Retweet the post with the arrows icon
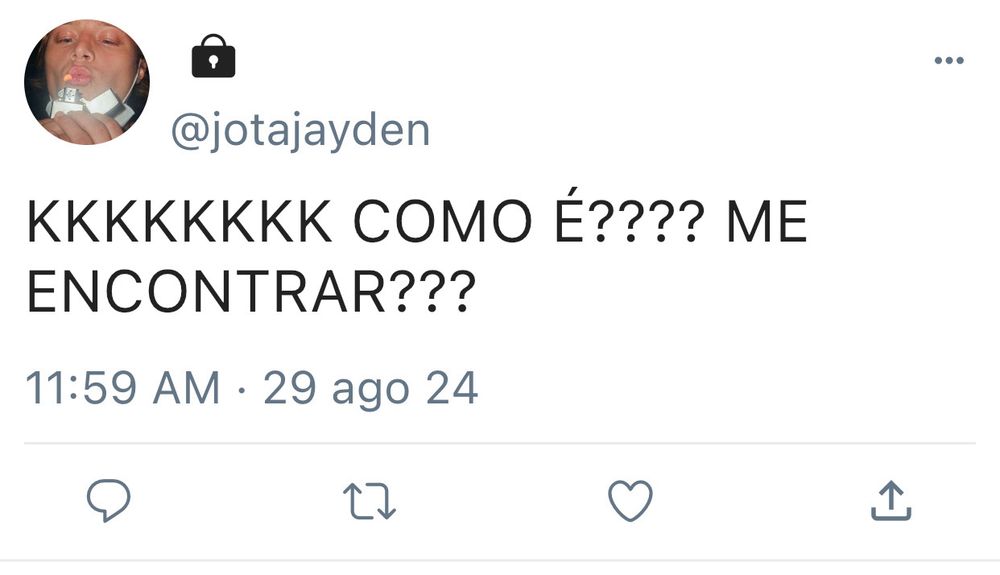Image resolution: width=1000 pixels, height=575 pixels. [369, 501]
